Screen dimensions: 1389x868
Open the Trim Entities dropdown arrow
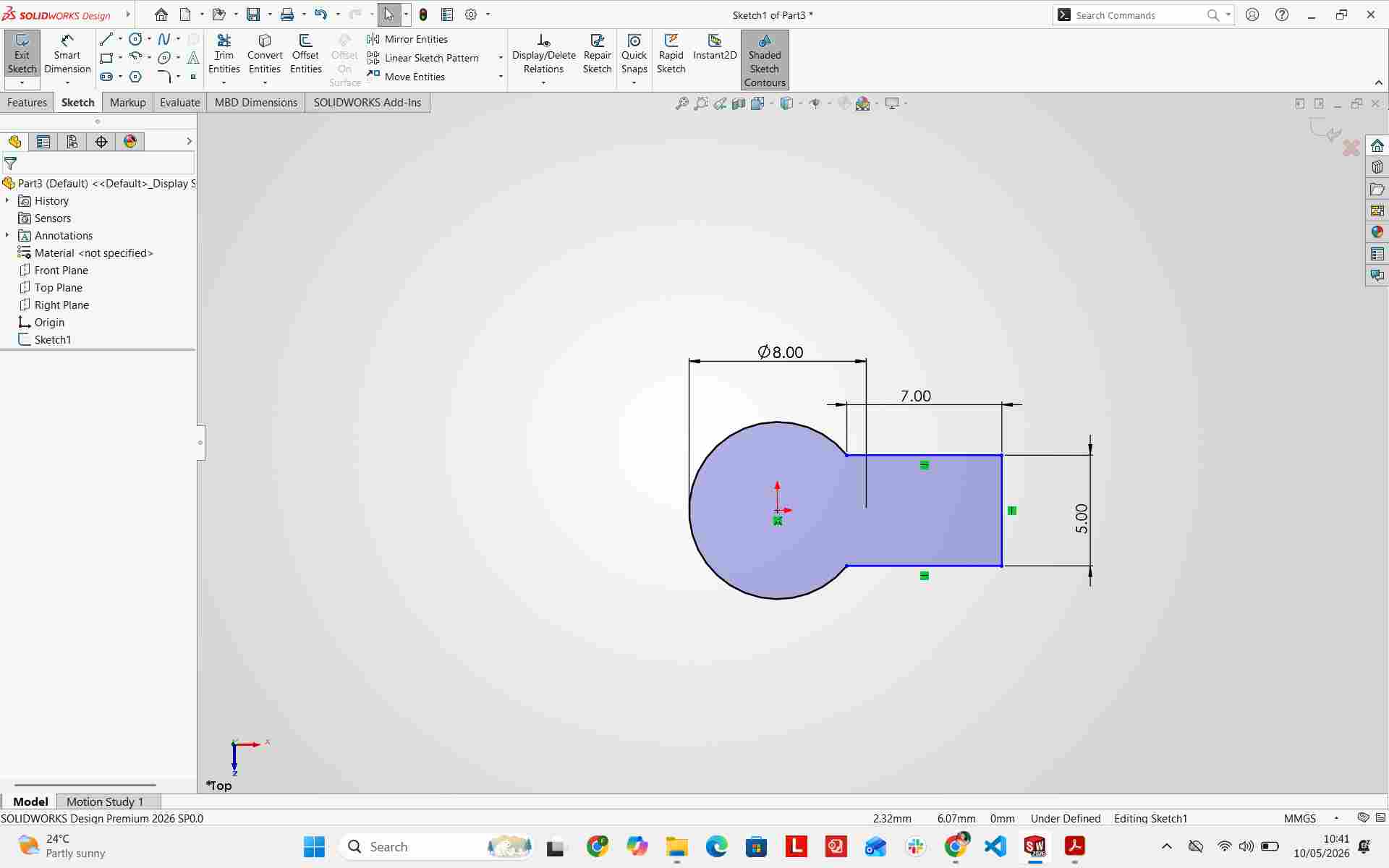pyautogui.click(x=224, y=82)
